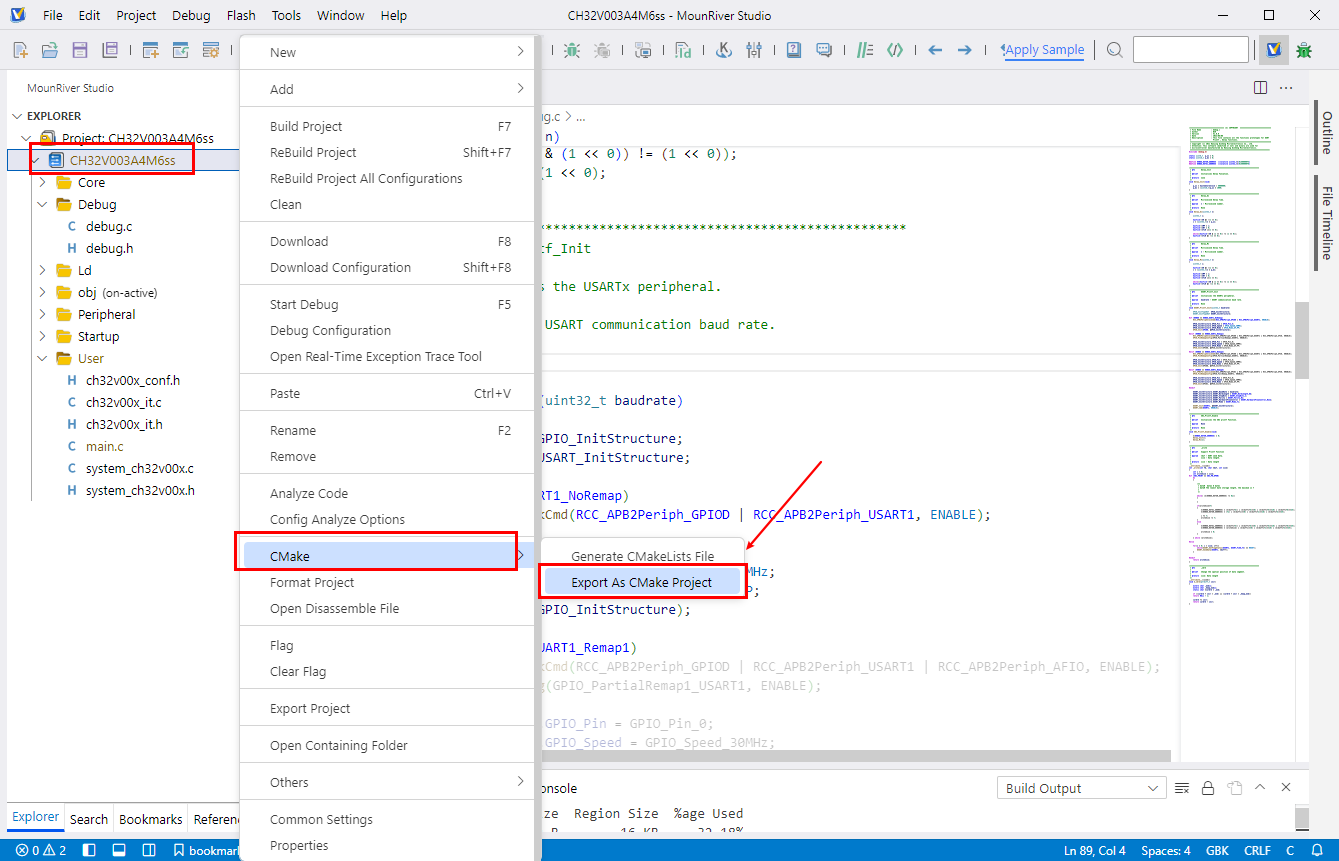Collapse the User folder
1339x861 pixels.
tap(42, 359)
